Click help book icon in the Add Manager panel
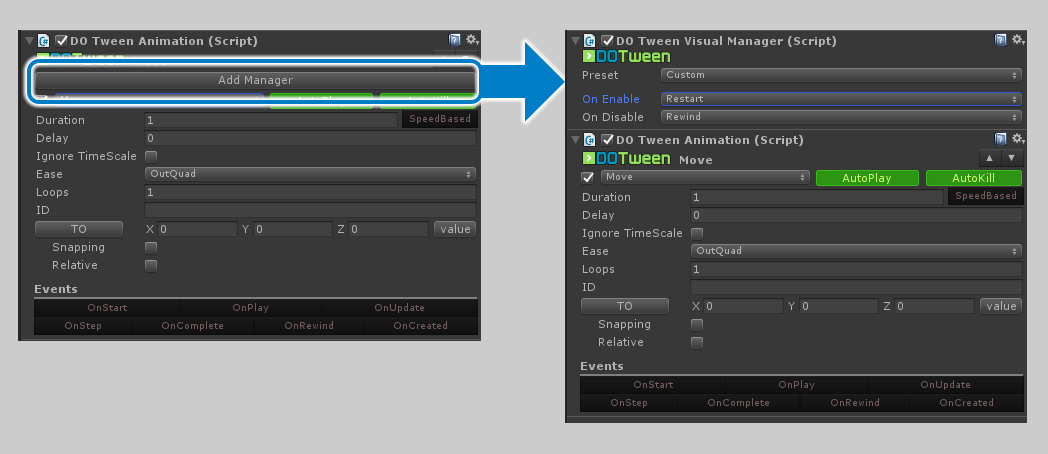Viewport: 1048px width, 454px height. (455, 40)
